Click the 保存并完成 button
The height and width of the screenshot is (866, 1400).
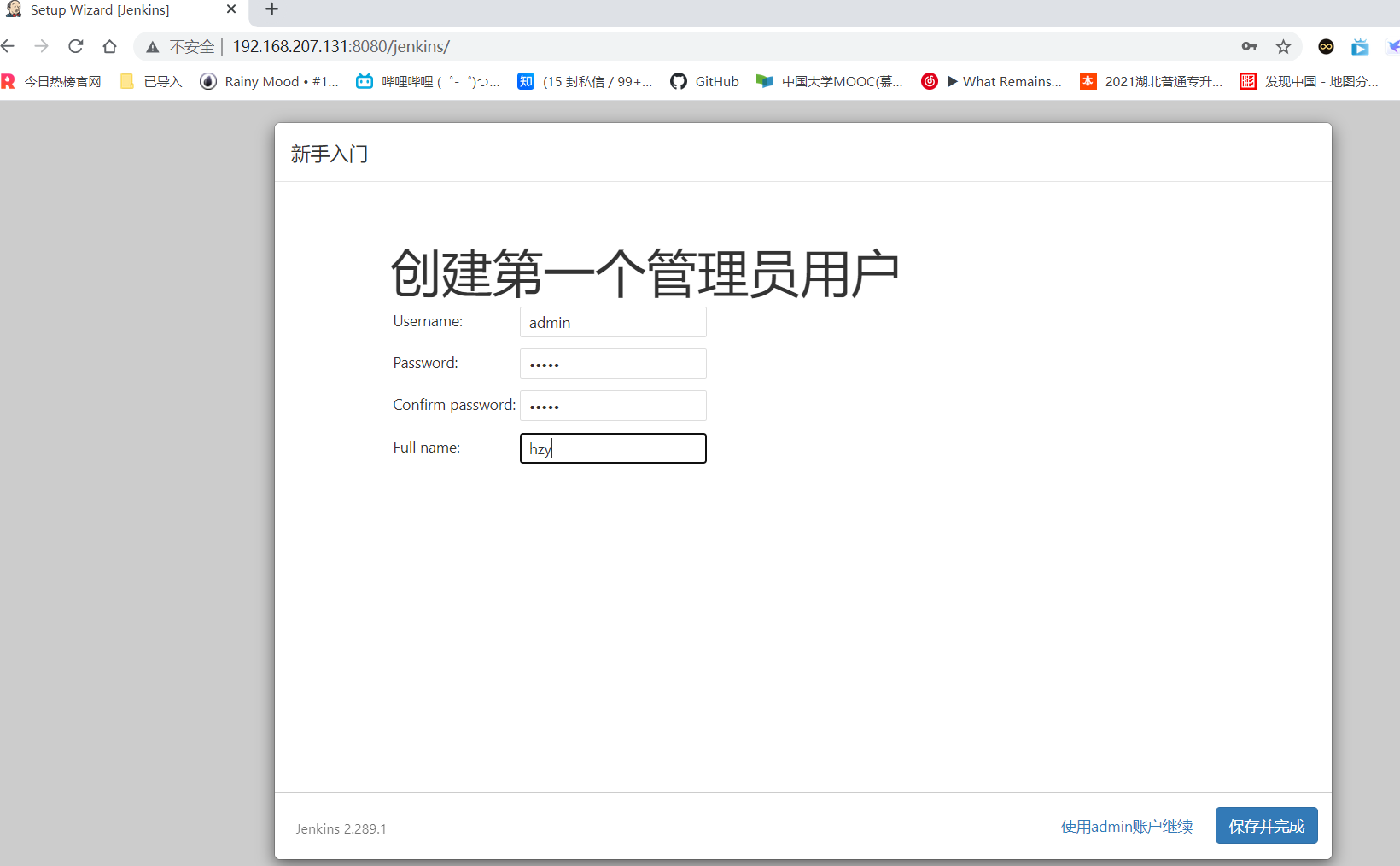click(x=1267, y=826)
